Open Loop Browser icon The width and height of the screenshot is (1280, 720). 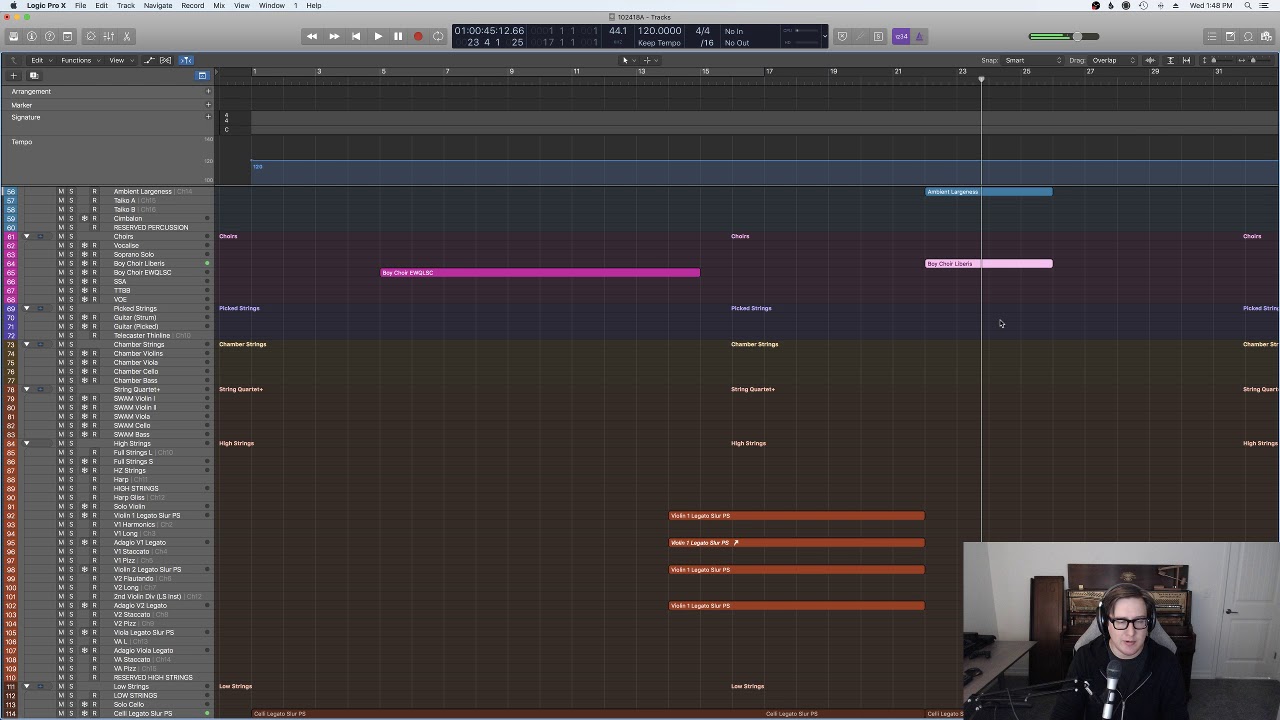pos(1248,36)
